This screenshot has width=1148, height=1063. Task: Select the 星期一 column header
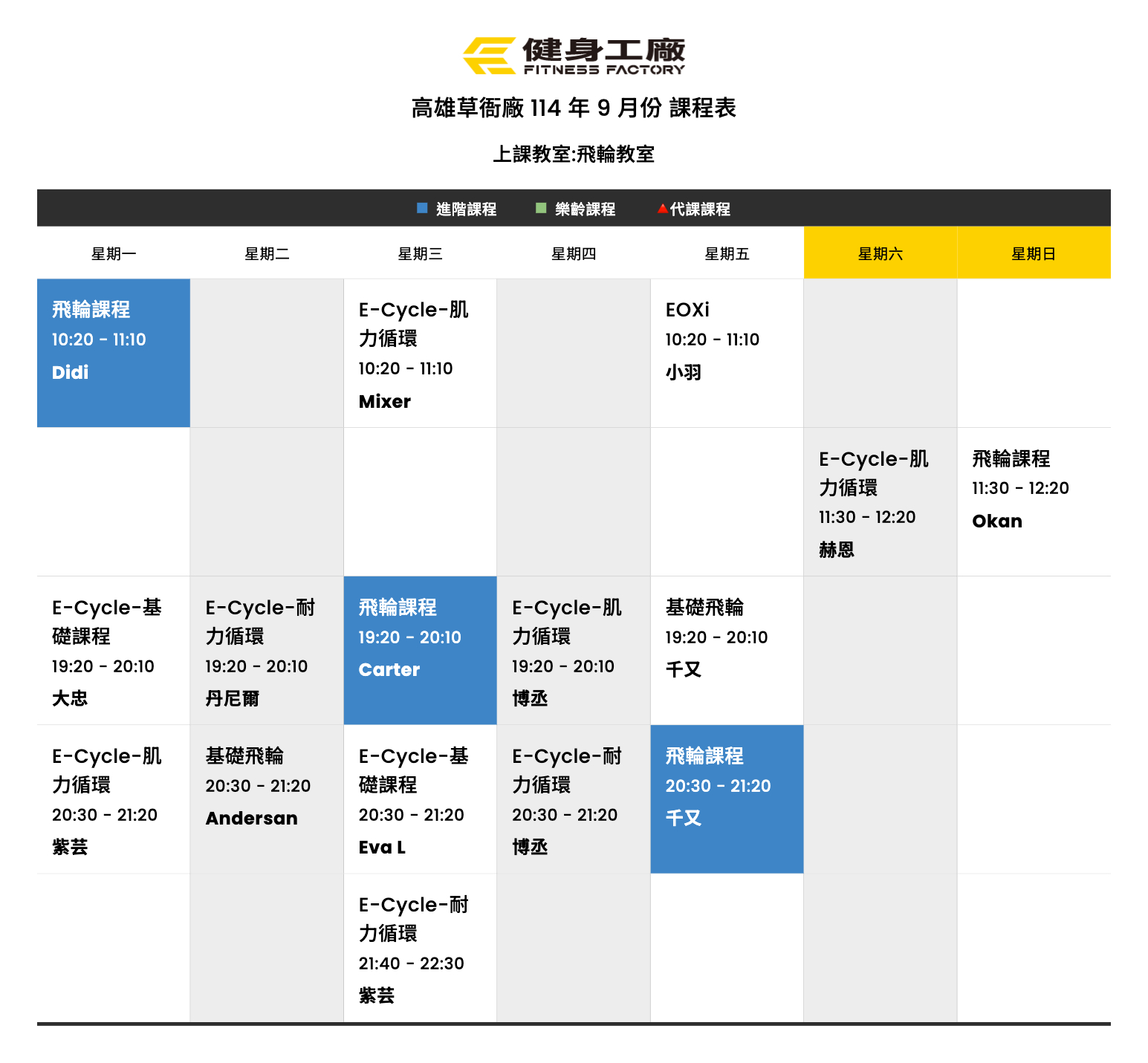[x=114, y=253]
